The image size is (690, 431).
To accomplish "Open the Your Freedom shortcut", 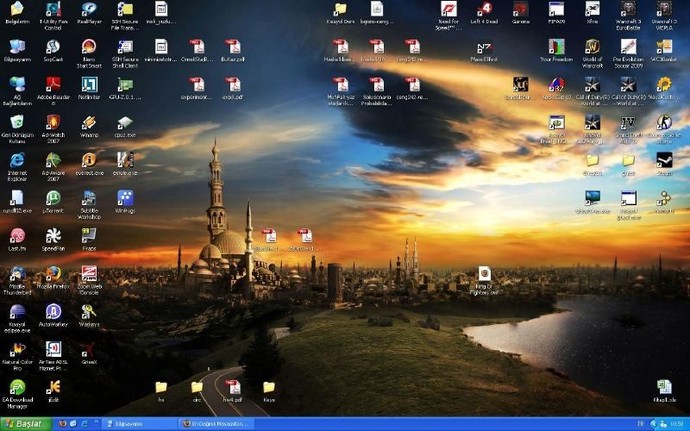I will [556, 47].
